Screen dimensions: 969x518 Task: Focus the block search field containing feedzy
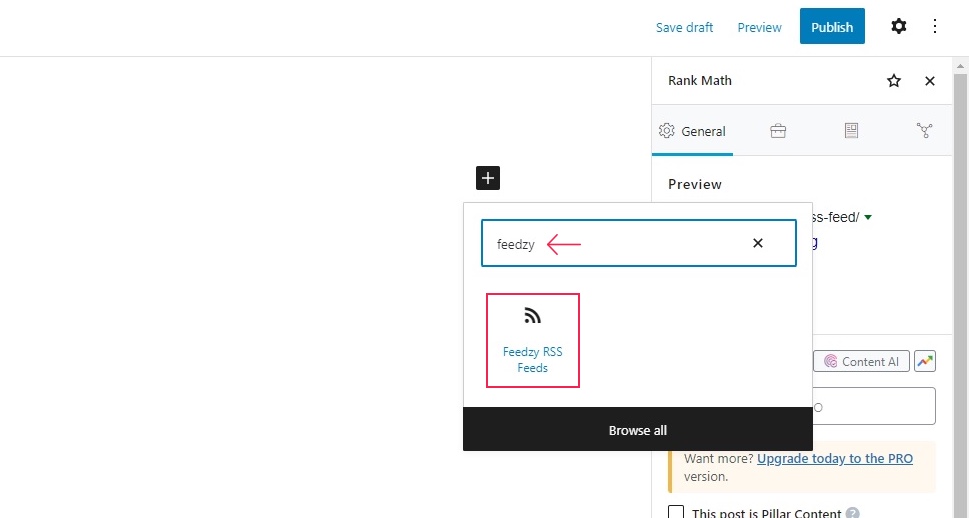click(x=638, y=243)
